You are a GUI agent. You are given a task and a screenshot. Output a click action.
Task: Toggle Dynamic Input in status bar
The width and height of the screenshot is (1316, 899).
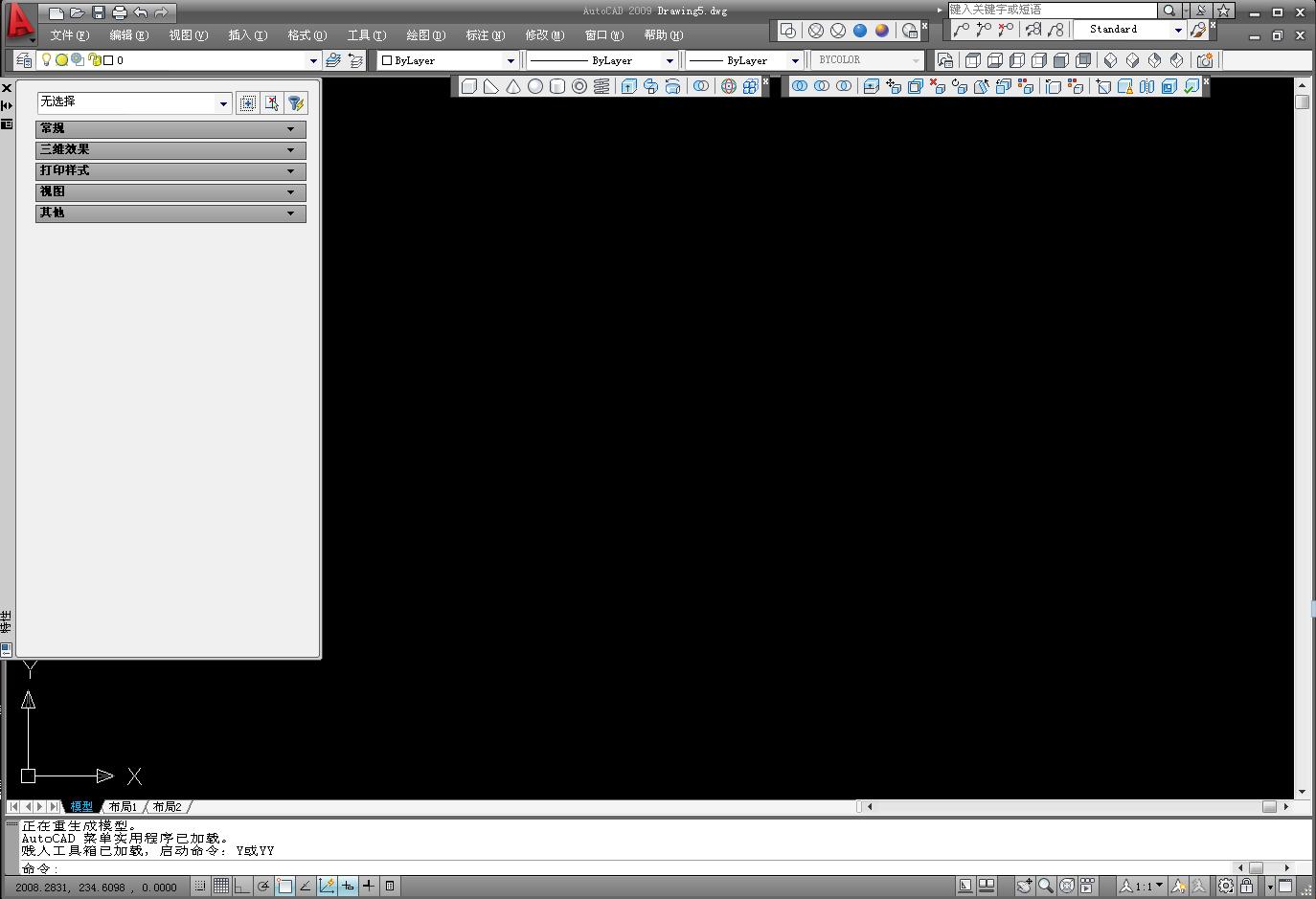coord(348,887)
